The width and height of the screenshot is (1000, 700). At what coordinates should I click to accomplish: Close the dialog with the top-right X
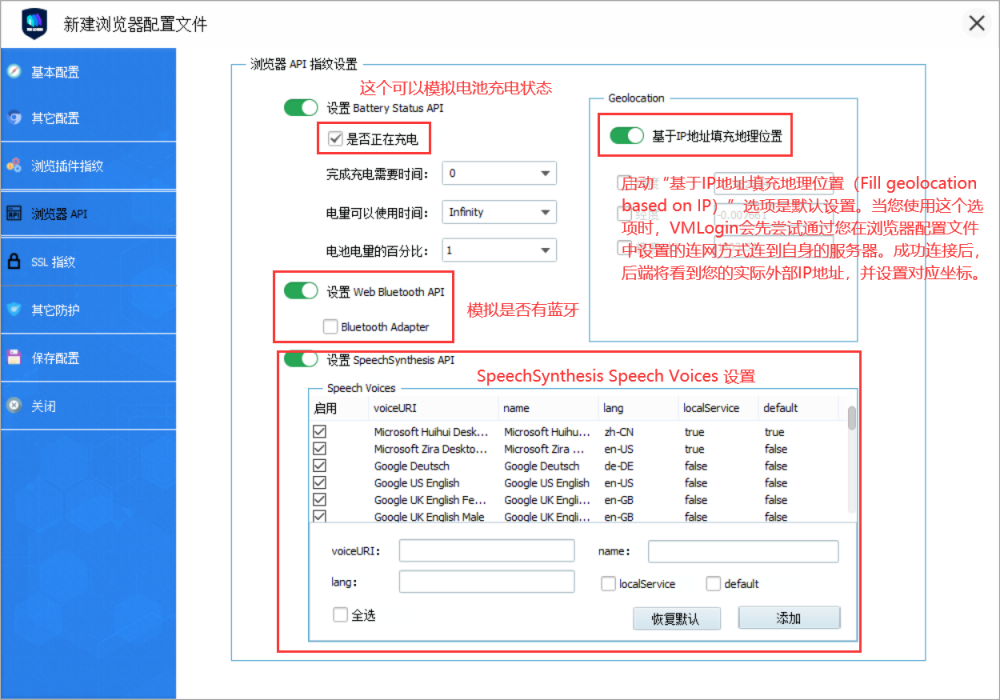click(976, 24)
